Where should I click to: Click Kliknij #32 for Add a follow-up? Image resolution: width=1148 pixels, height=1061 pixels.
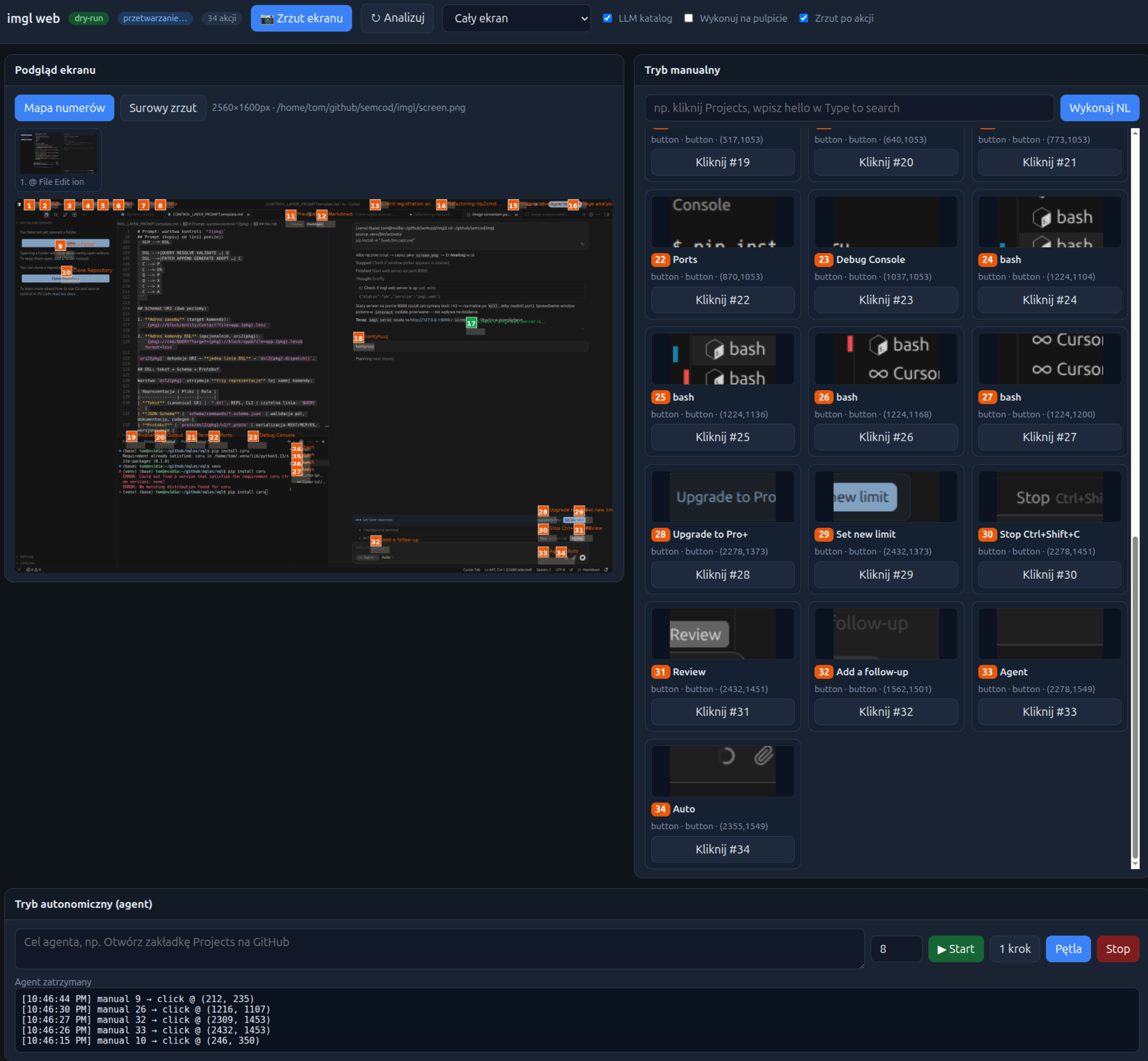click(886, 712)
